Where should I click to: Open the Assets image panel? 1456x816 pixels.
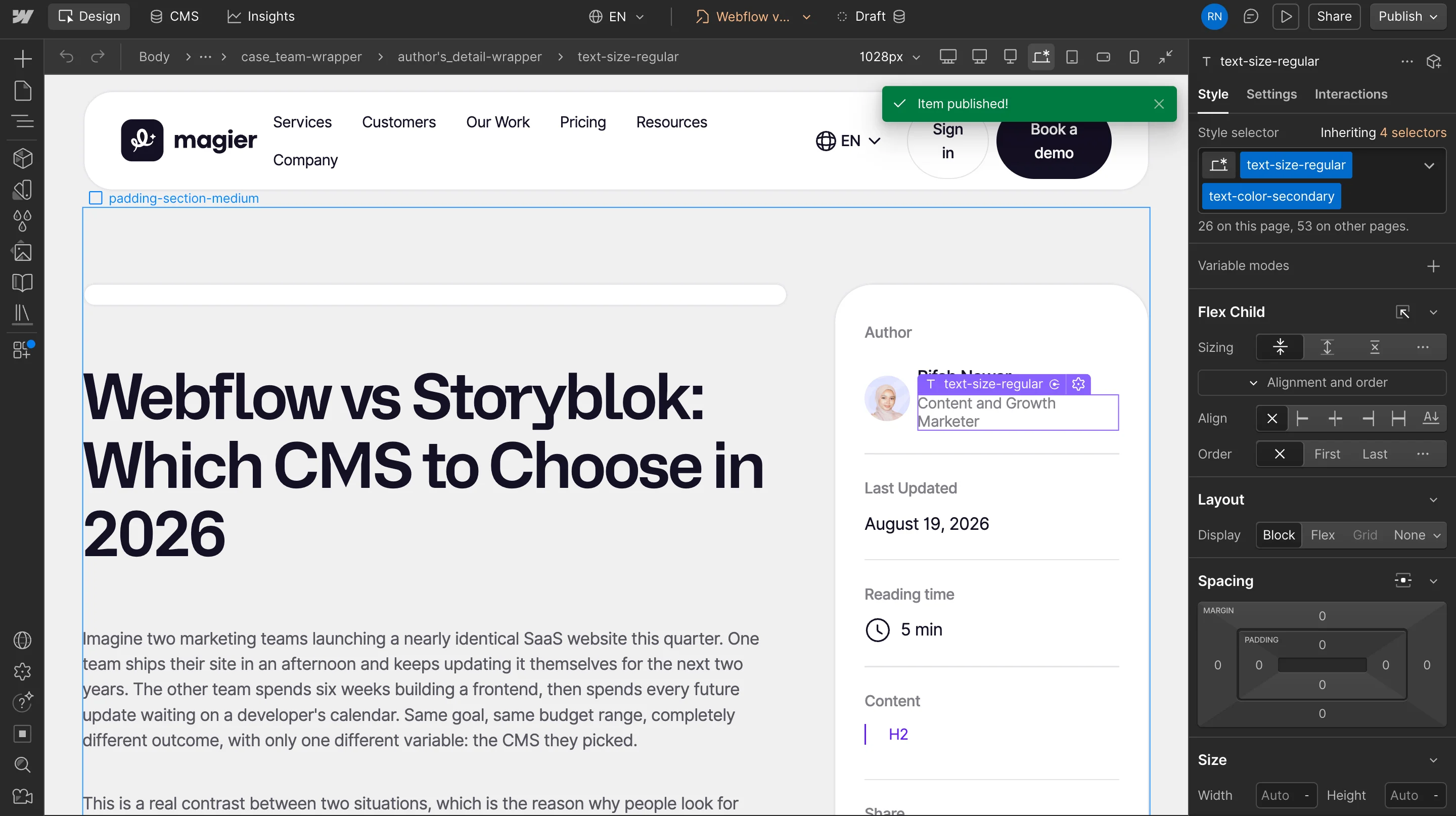23,252
